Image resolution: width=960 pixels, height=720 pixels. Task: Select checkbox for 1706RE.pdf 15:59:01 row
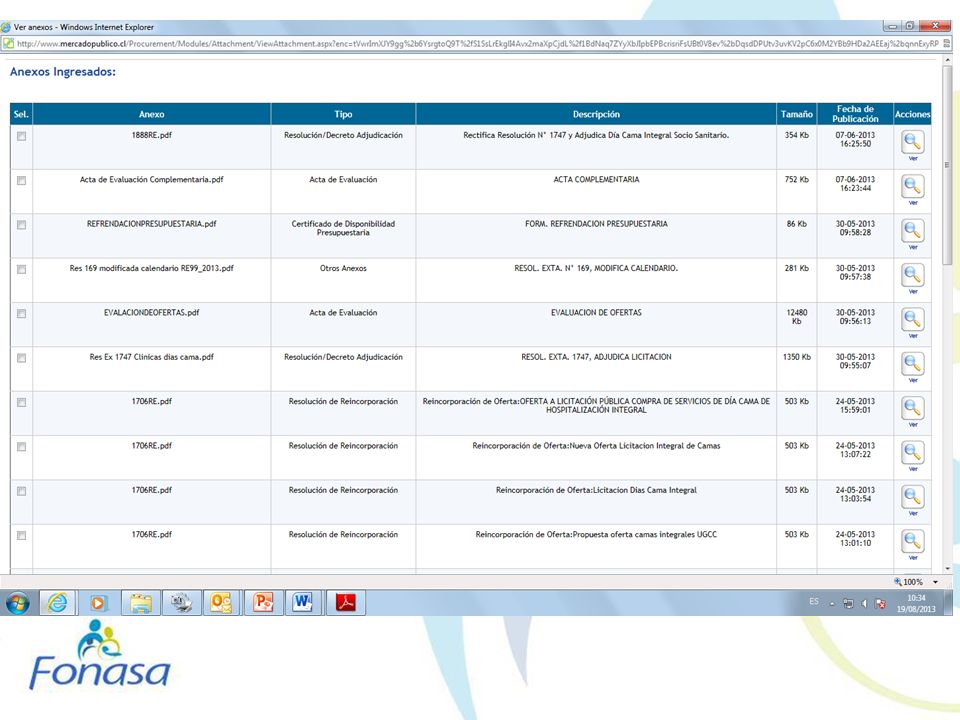click(x=21, y=402)
